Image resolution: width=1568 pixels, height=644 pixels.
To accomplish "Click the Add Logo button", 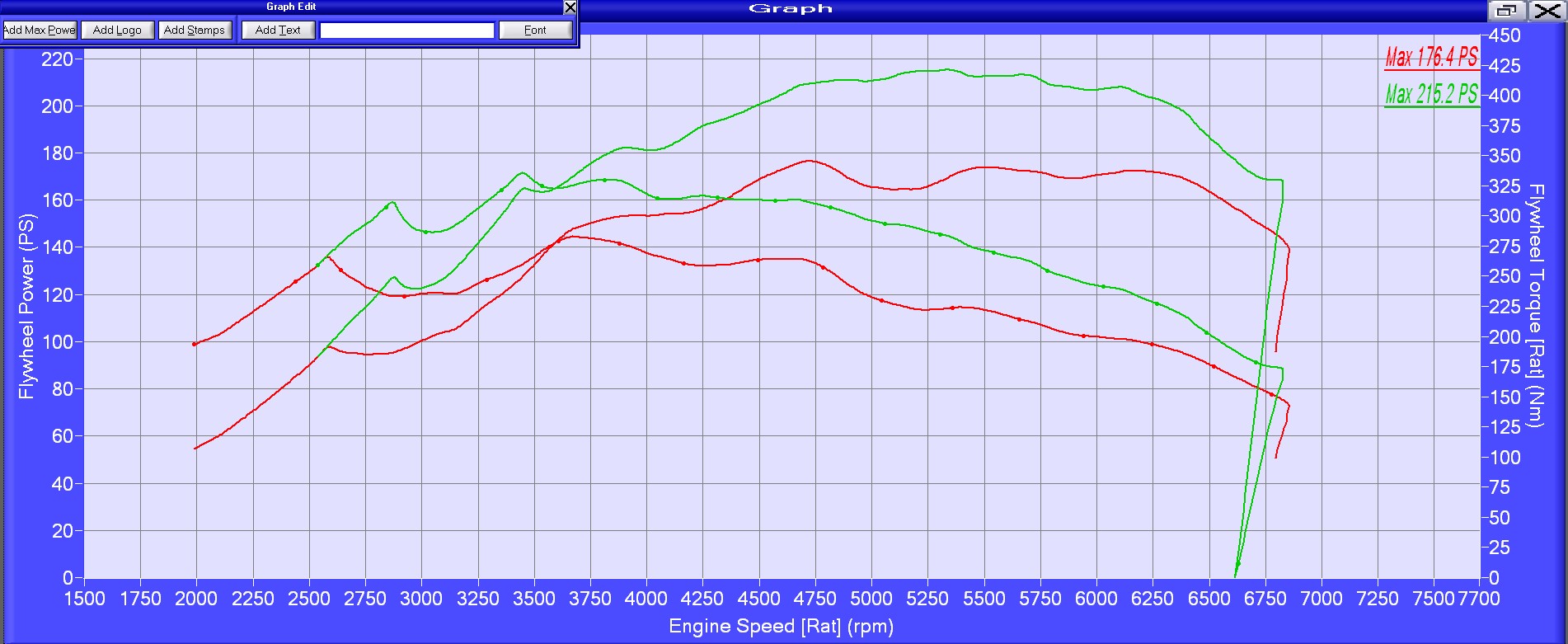I will [117, 31].
